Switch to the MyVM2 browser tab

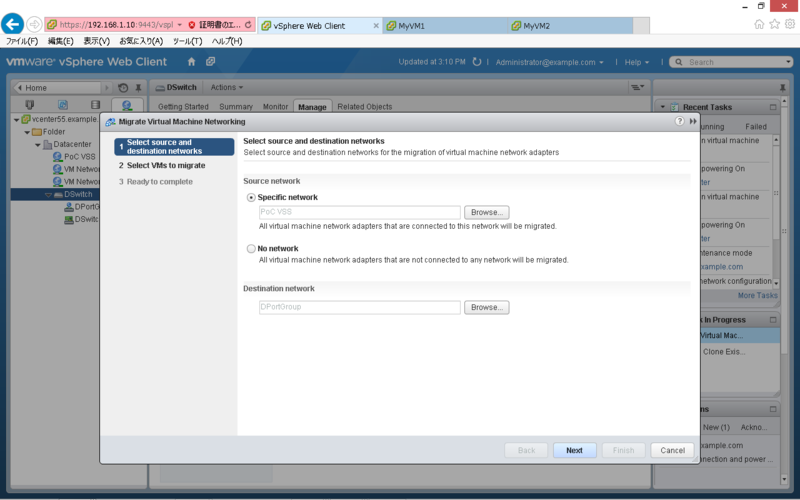point(570,26)
